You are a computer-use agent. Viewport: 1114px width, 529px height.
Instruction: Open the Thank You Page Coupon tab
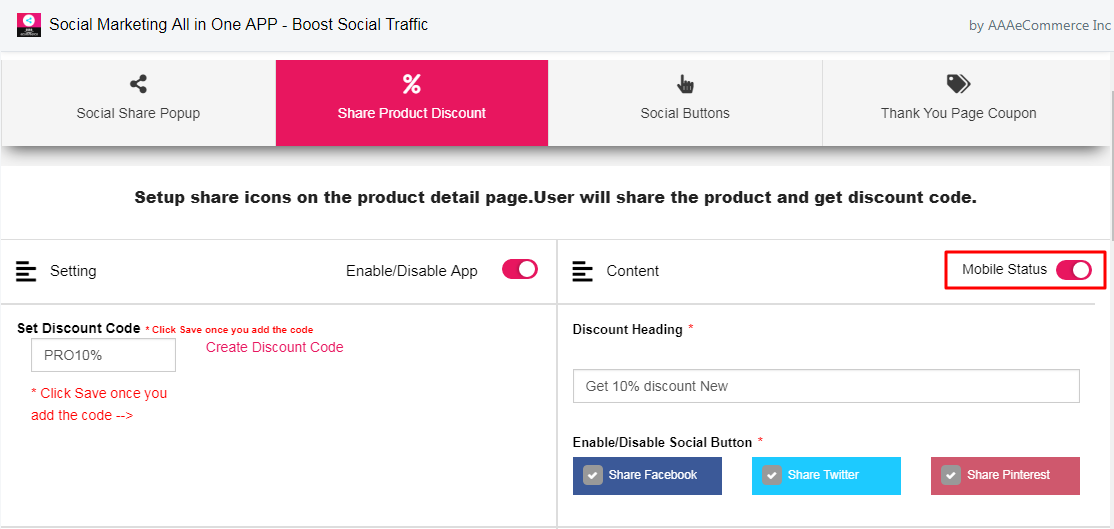click(958, 103)
